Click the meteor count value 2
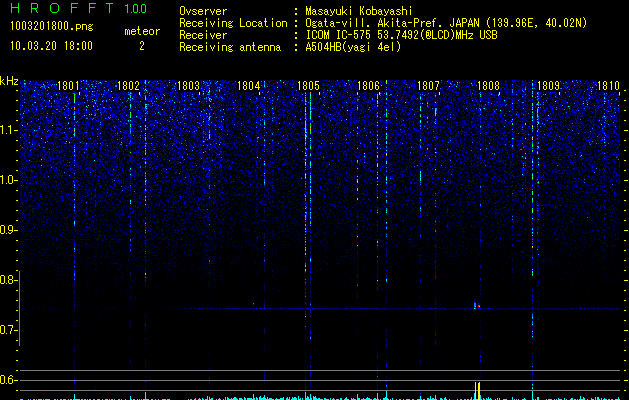Image resolution: width=629 pixels, height=400 pixels. point(142,46)
